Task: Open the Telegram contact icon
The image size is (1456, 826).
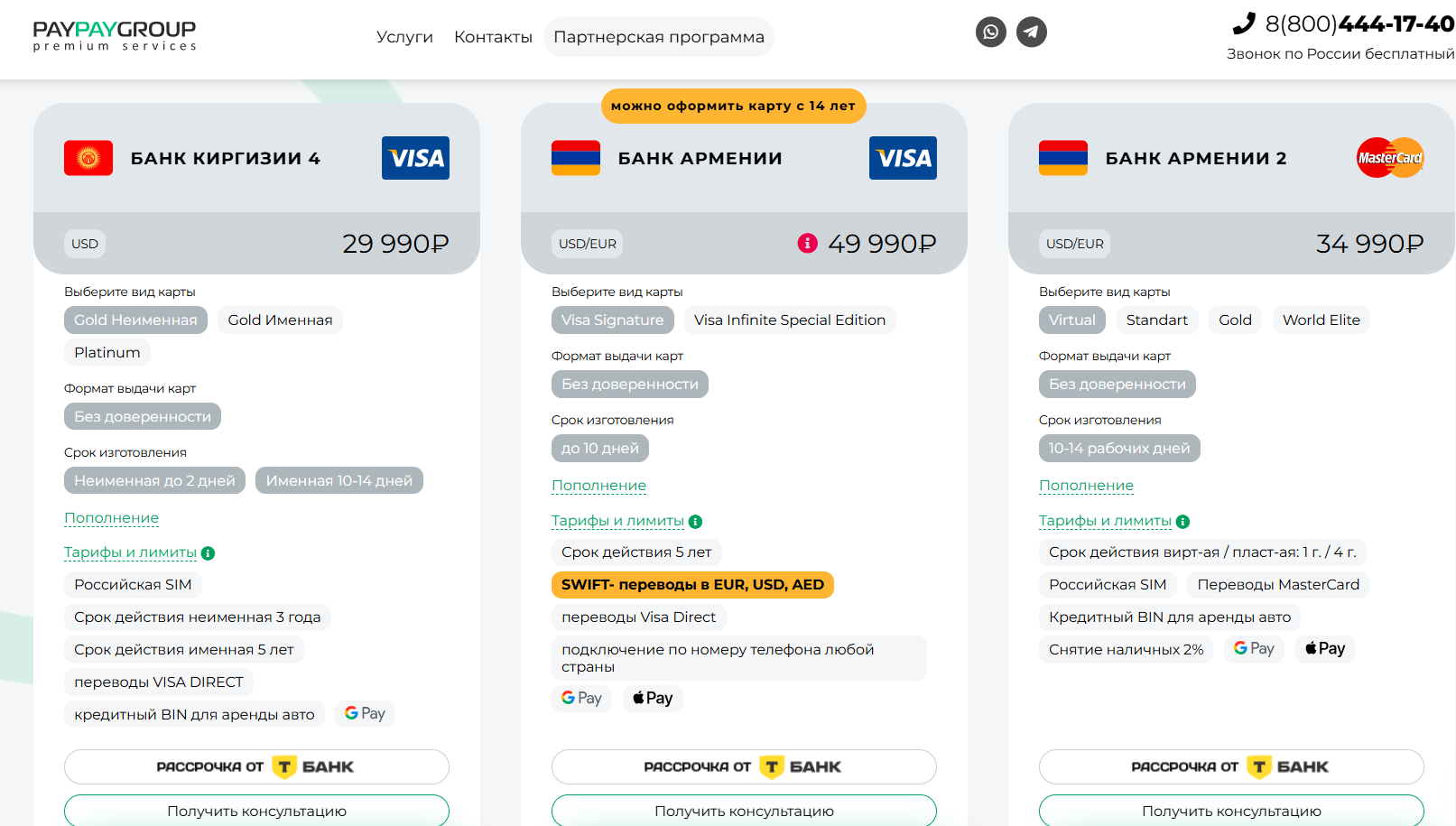Action: click(1032, 32)
